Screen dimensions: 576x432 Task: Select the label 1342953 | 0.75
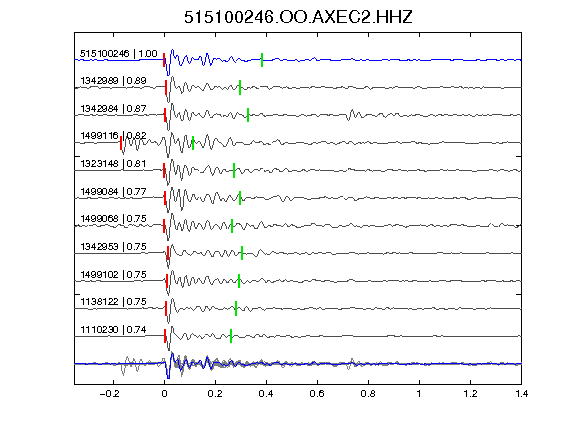113,246
